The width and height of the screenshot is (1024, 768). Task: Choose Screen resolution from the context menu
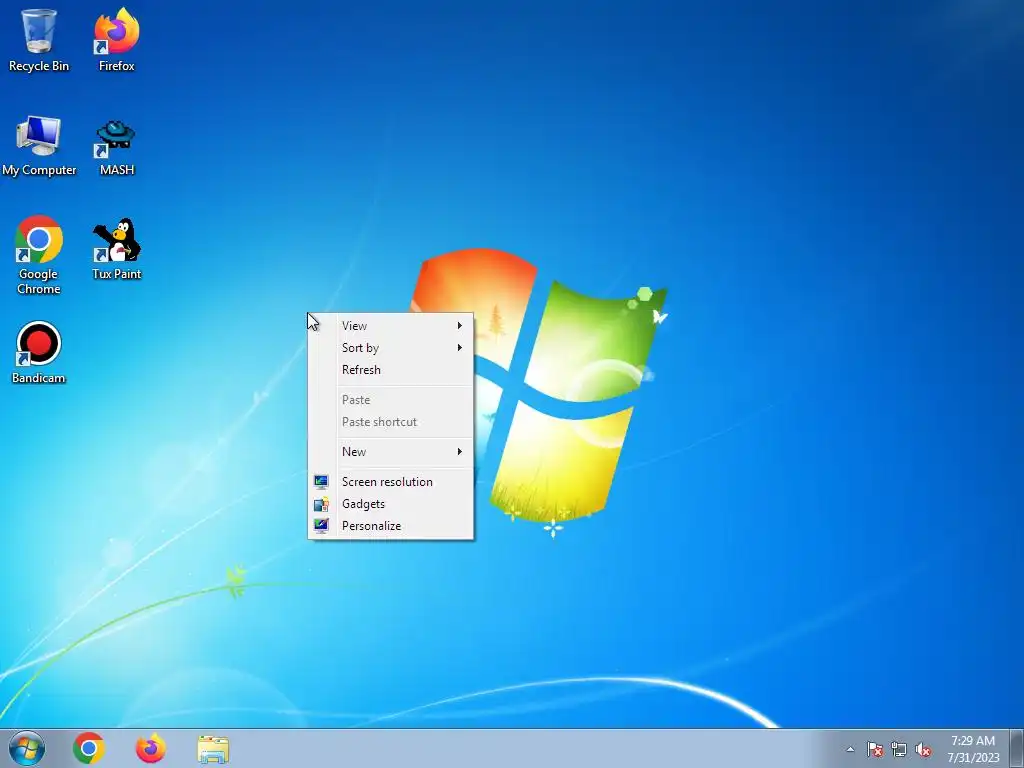coord(391,481)
